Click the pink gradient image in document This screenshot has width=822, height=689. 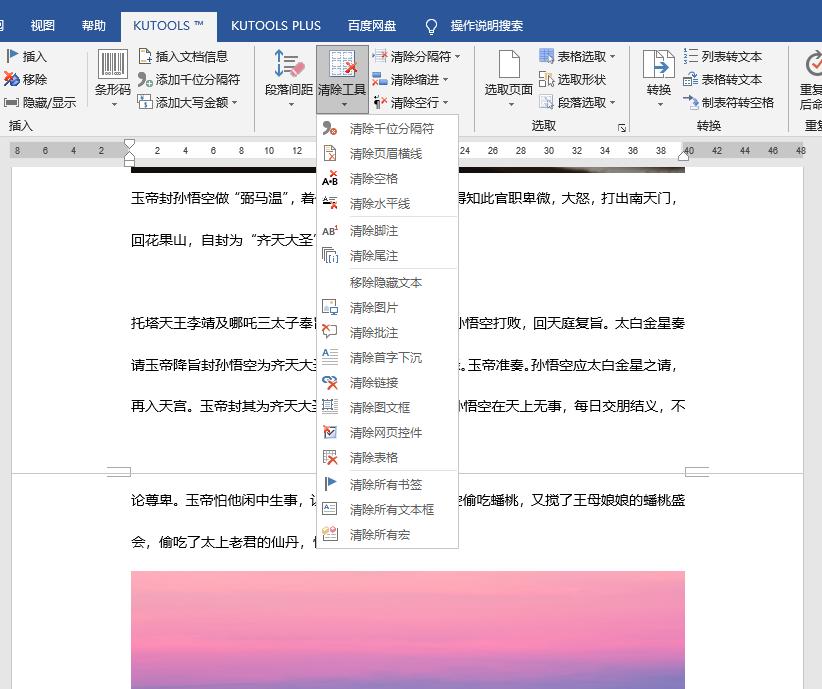[408, 630]
